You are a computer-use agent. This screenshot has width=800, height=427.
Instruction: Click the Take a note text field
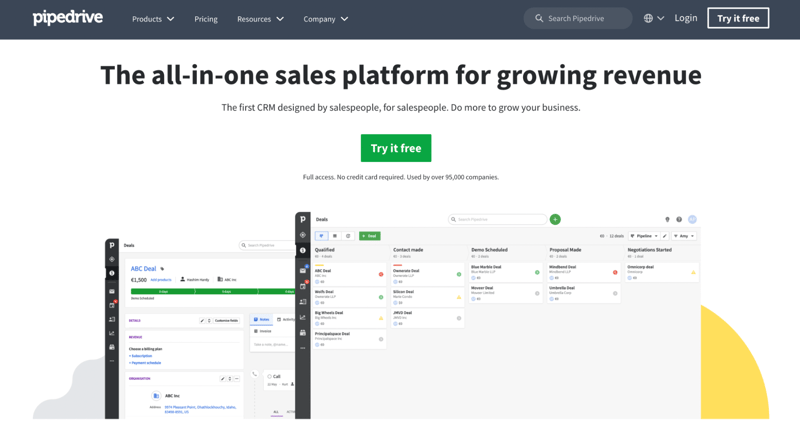click(272, 344)
